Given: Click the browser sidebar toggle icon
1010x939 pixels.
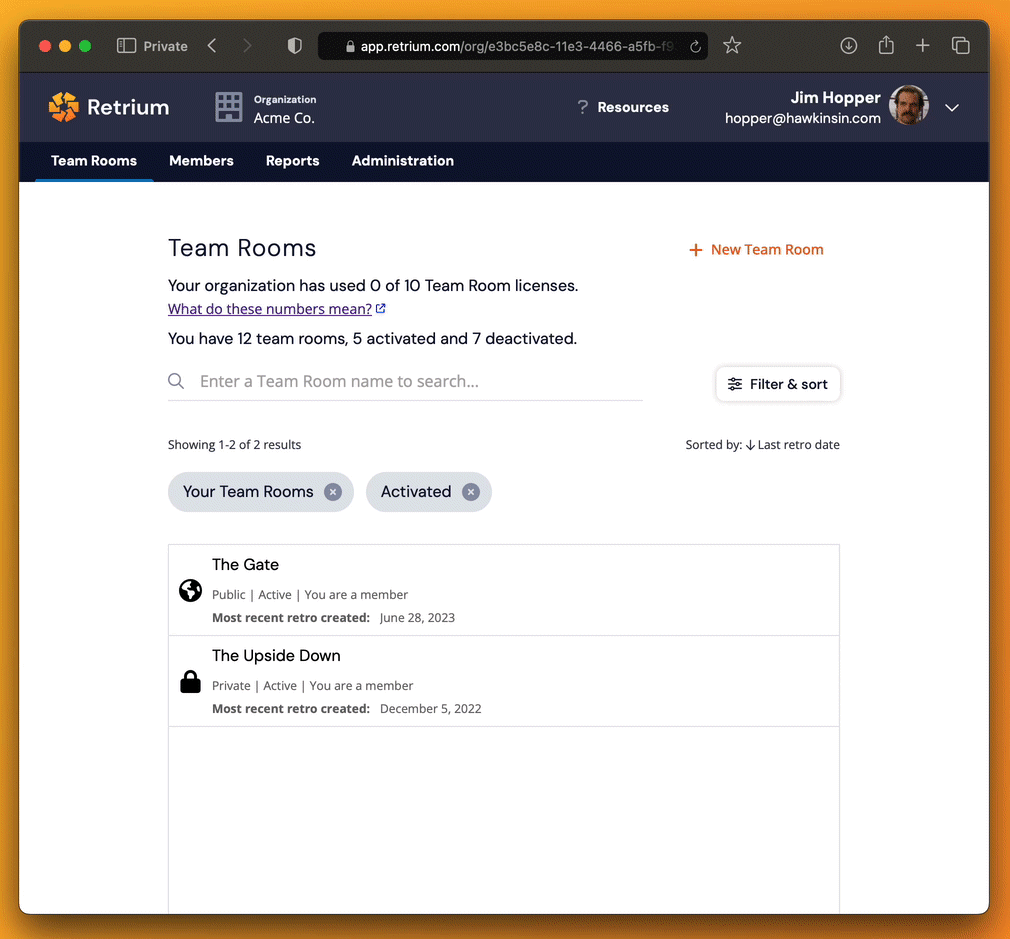Looking at the screenshot, I should (126, 46).
